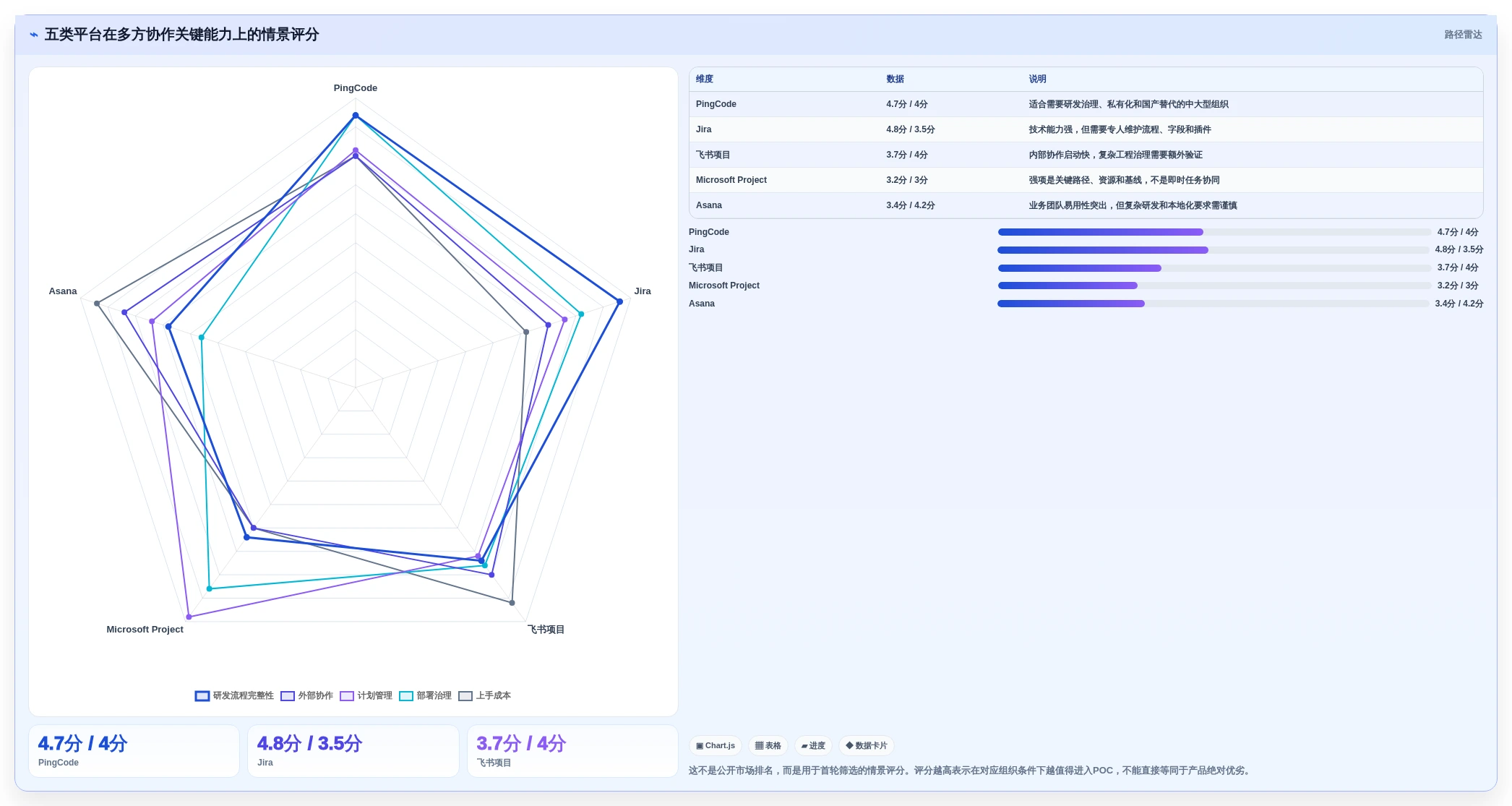Image resolution: width=1512 pixels, height=806 pixels.
Task: Click the chart title 五类平台在多方协作关键能力上的情景评分
Action: [182, 35]
